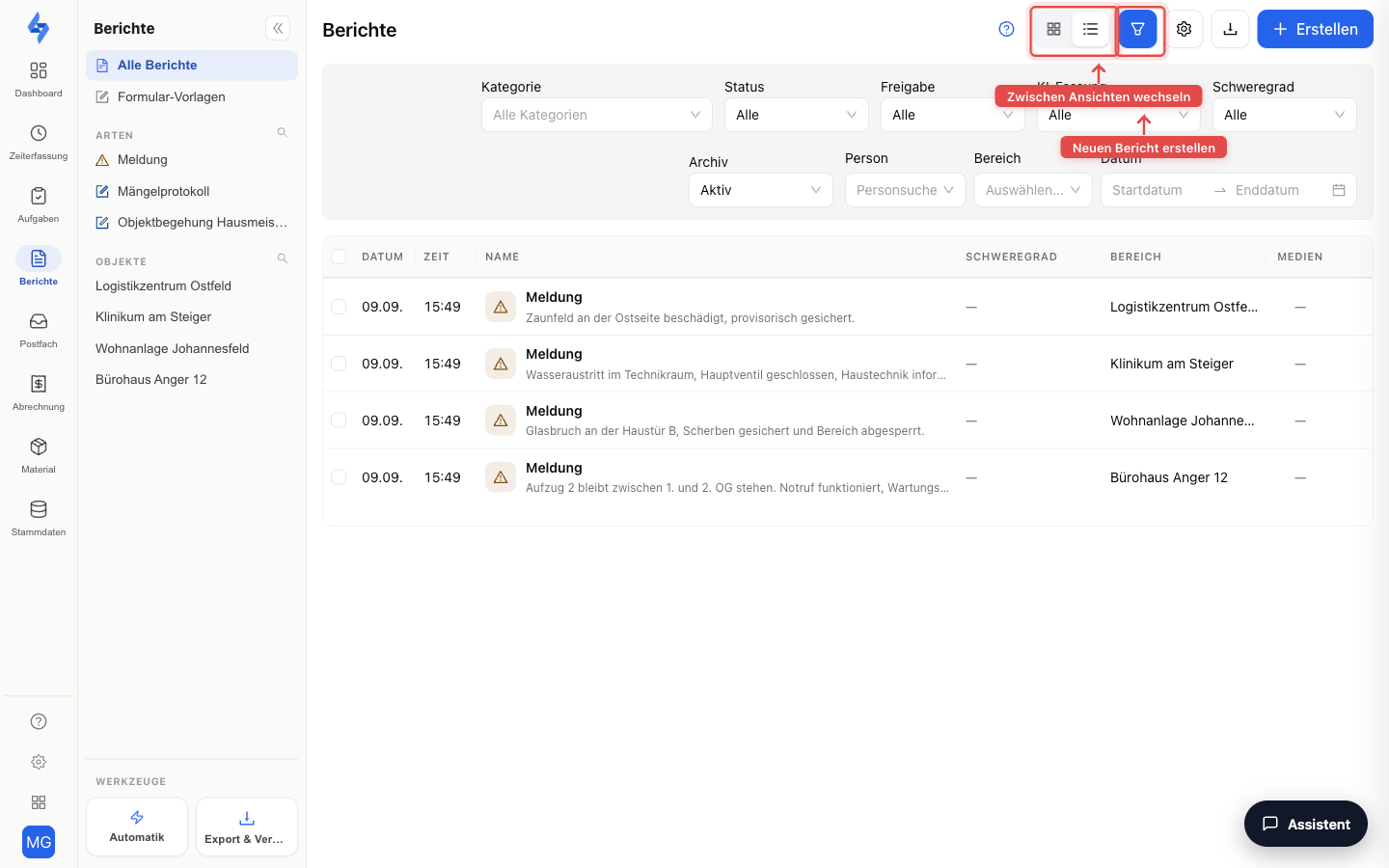Select all rows checkbox in table header
1389x868 pixels.
pos(339,257)
